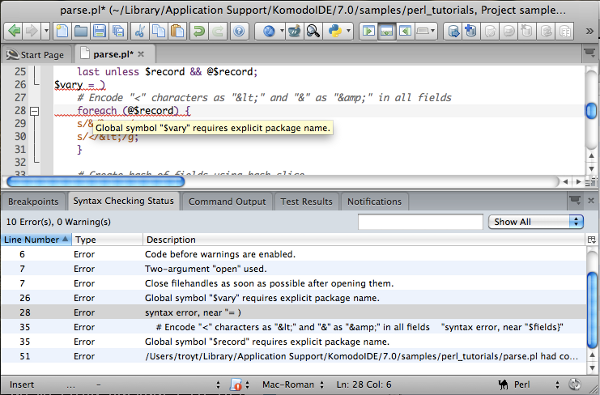Open the Breakpoints tab
Viewport: 600px width, 395px height.
[33, 201]
